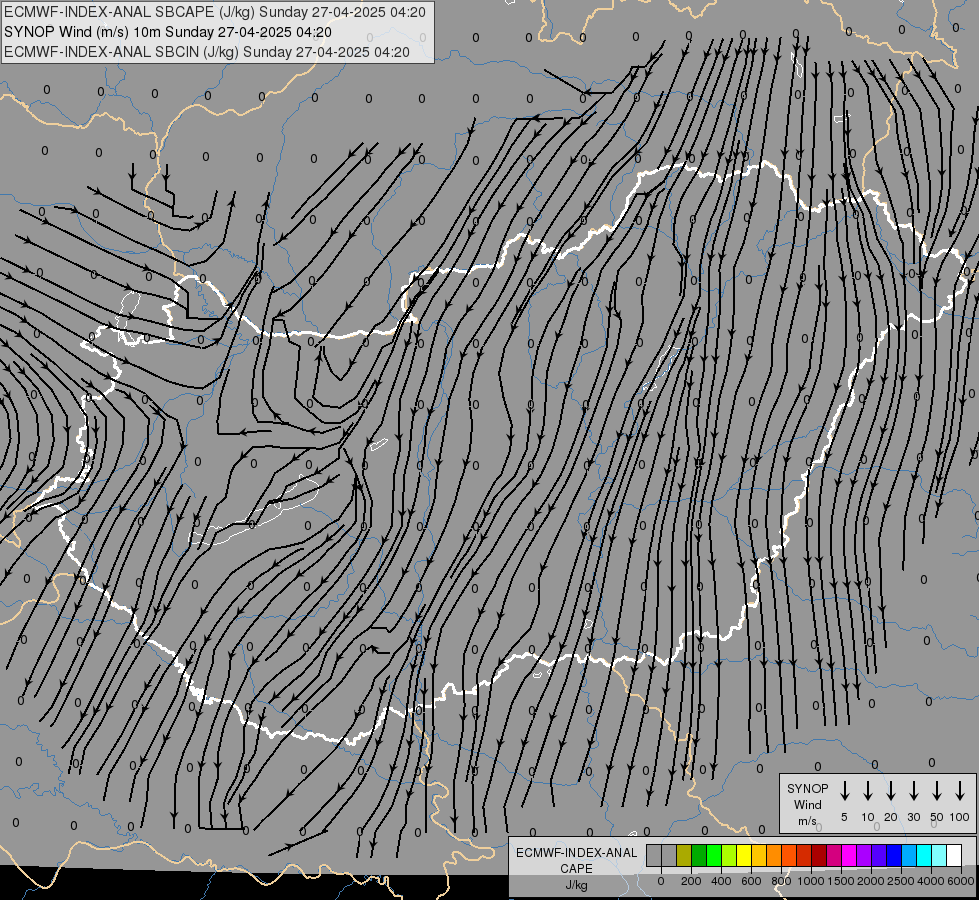The image size is (979, 900).
Task: Choose the dark red swatch after 1000 tick
Action: pyautogui.click(x=819, y=855)
